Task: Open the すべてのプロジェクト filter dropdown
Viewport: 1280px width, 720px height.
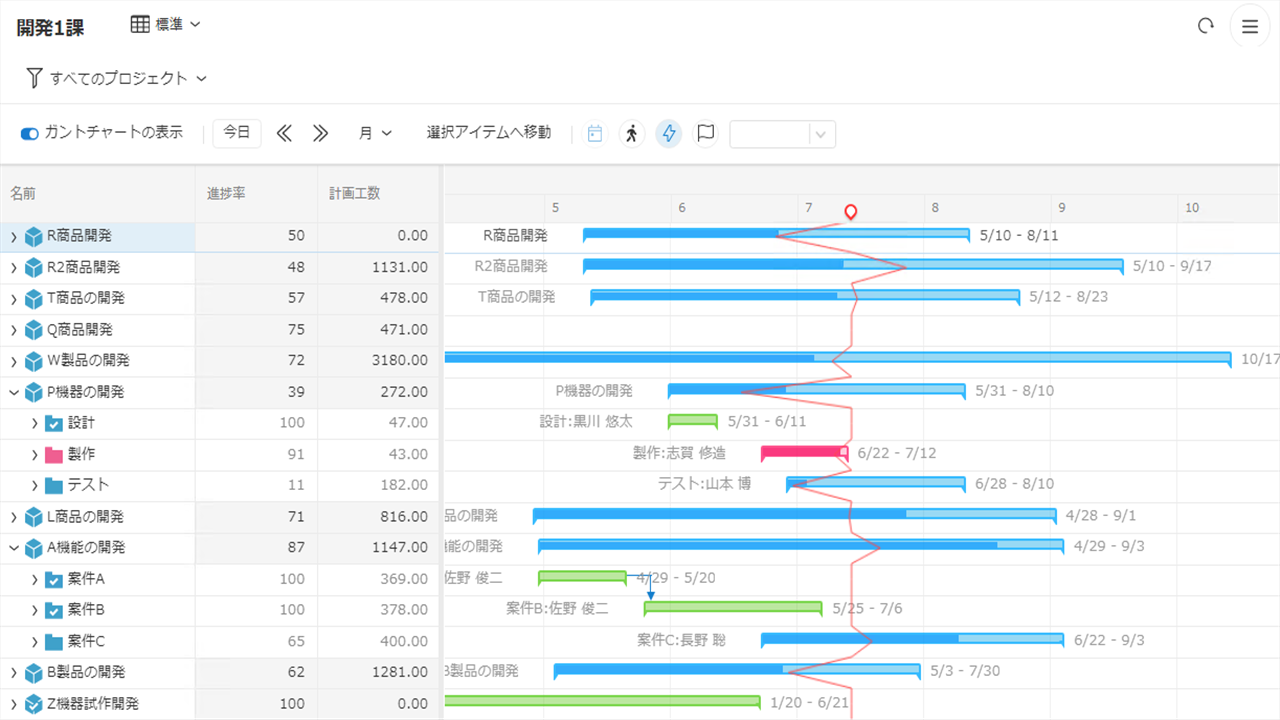Action: click(x=117, y=78)
